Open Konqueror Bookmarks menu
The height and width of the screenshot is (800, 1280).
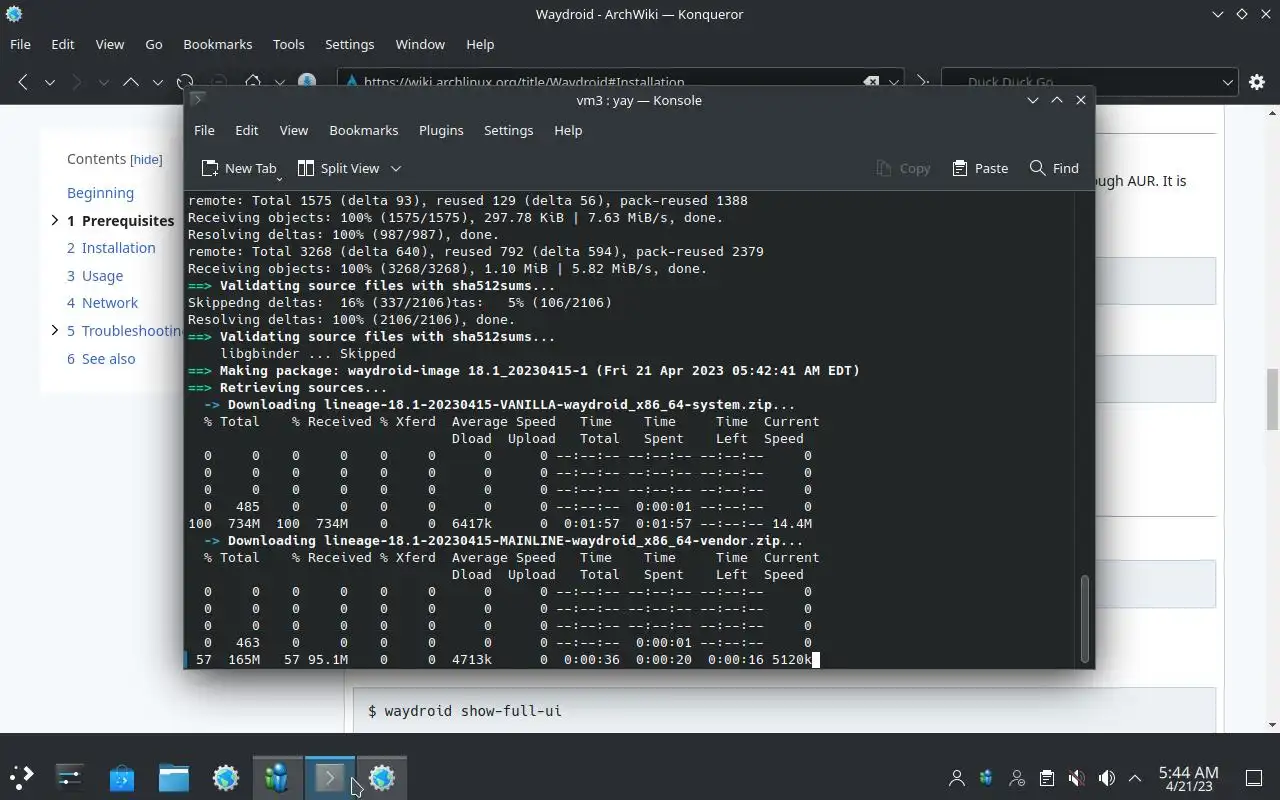pos(217,44)
